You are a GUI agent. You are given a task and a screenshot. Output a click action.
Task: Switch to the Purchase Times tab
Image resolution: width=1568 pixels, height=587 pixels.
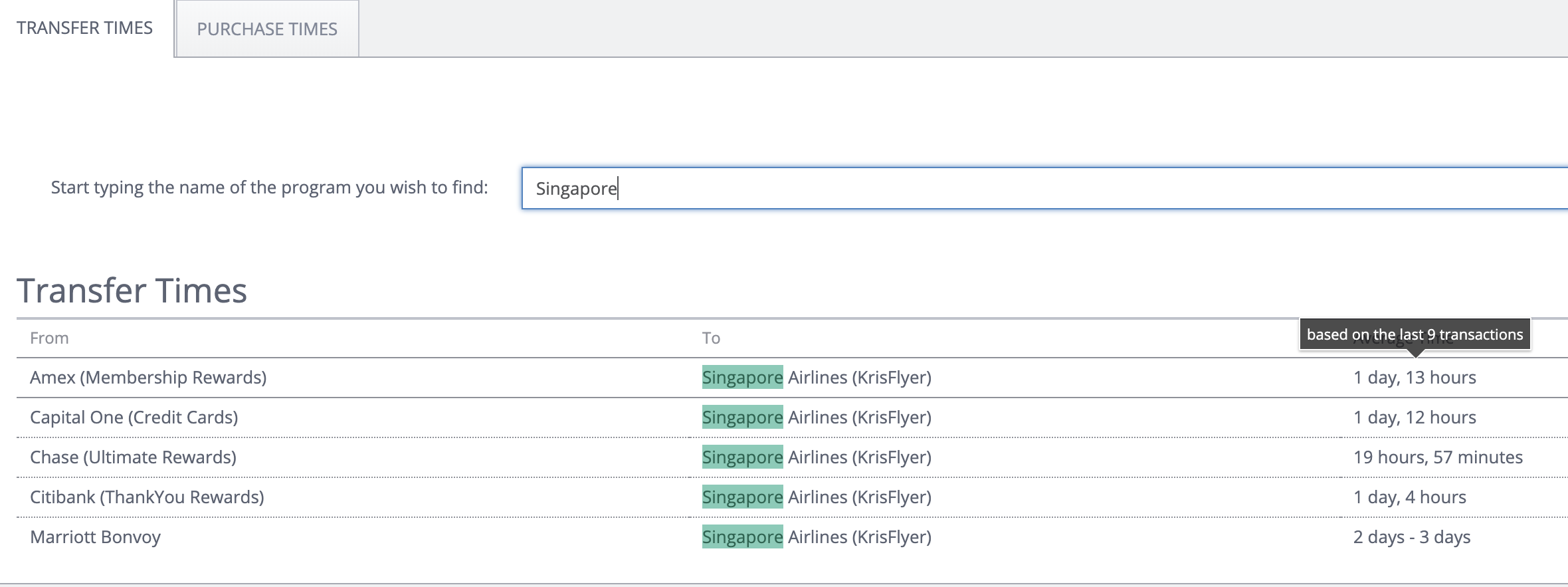[267, 29]
